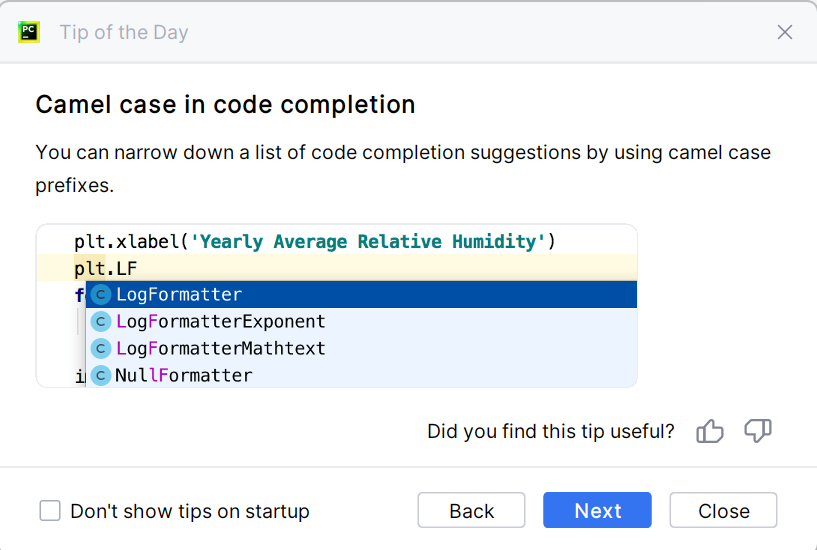Choose the LogFormatterExponent suggestion text
The height and width of the screenshot is (550, 817).
coord(221,322)
